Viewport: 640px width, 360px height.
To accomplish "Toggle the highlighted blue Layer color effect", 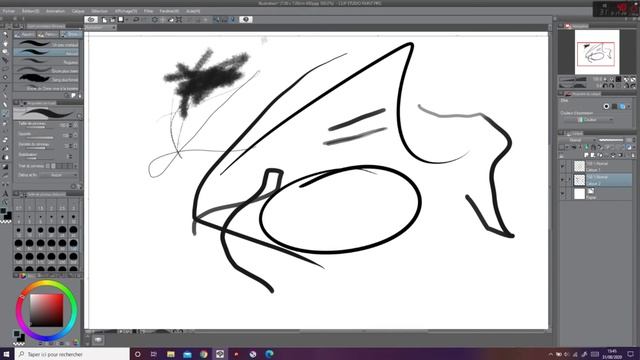I will tap(622, 106).
